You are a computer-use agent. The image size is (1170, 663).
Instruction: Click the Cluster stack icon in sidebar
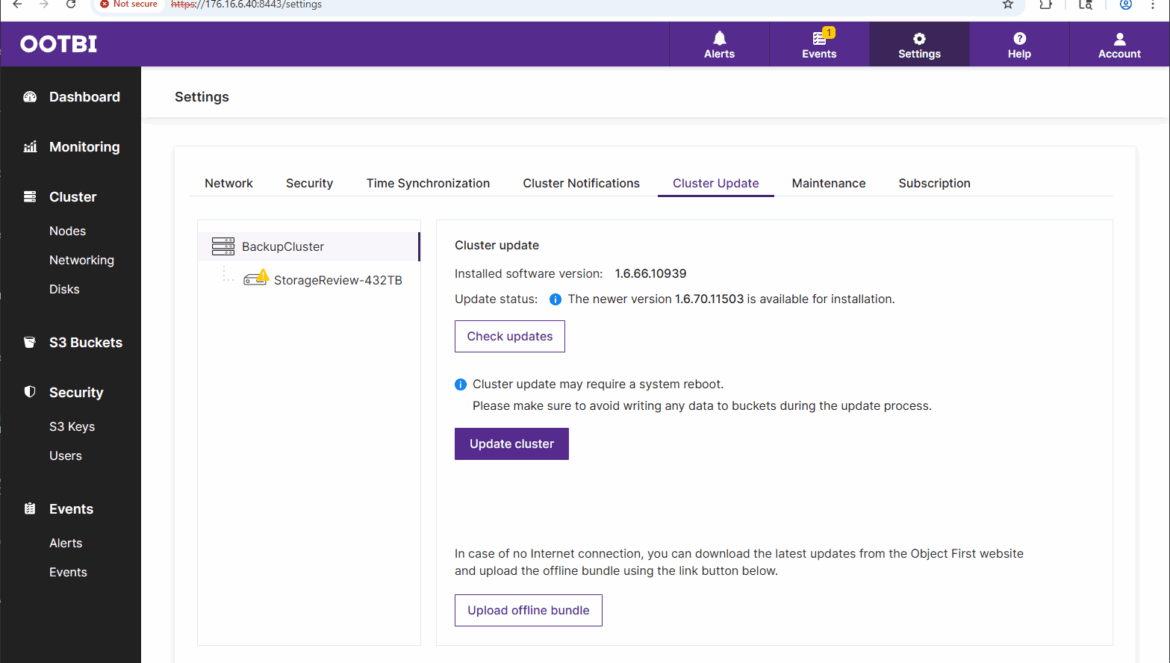[30, 197]
